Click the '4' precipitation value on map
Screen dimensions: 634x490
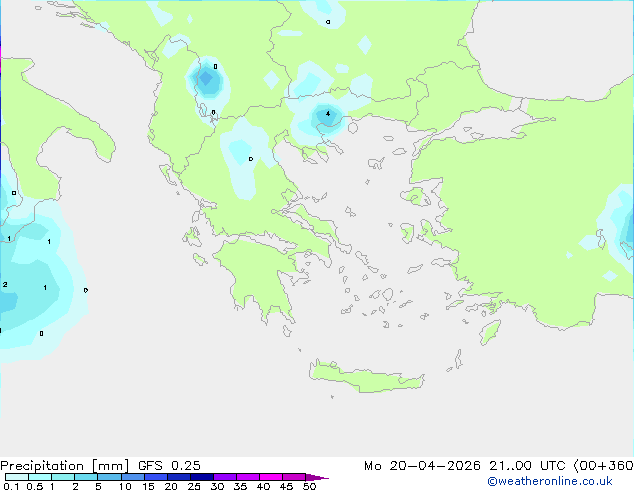tap(328, 114)
